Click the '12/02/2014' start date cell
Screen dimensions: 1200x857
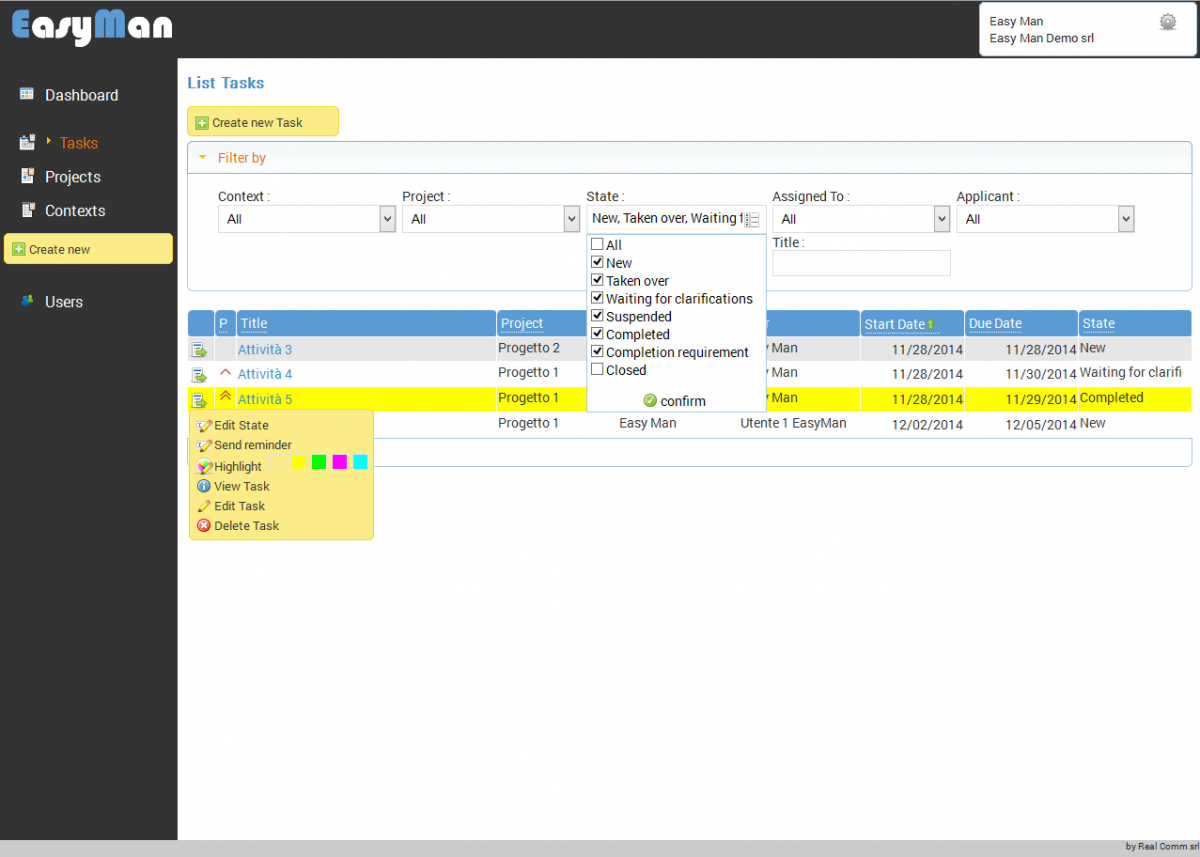click(928, 424)
